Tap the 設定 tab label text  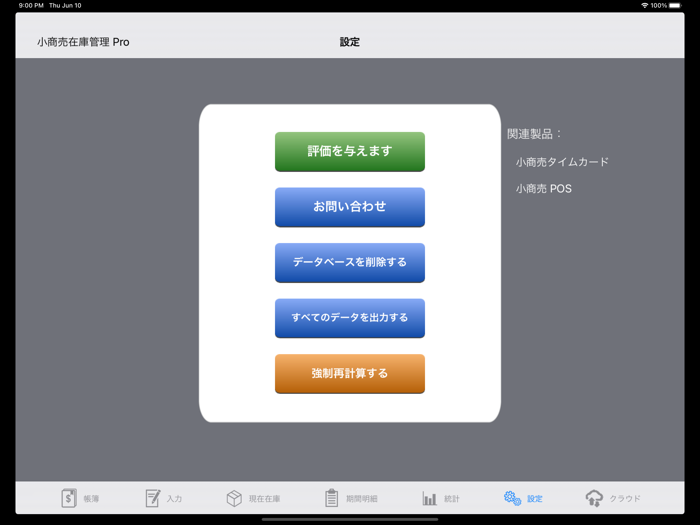tap(534, 499)
